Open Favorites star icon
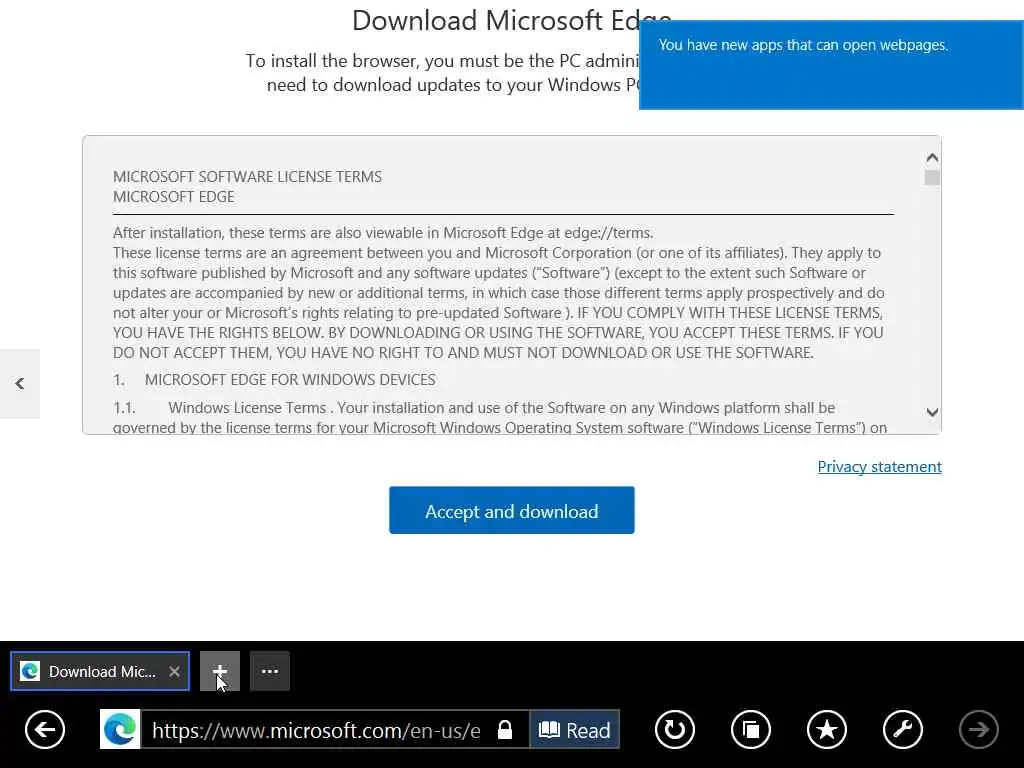The height and width of the screenshot is (768, 1024). click(827, 729)
